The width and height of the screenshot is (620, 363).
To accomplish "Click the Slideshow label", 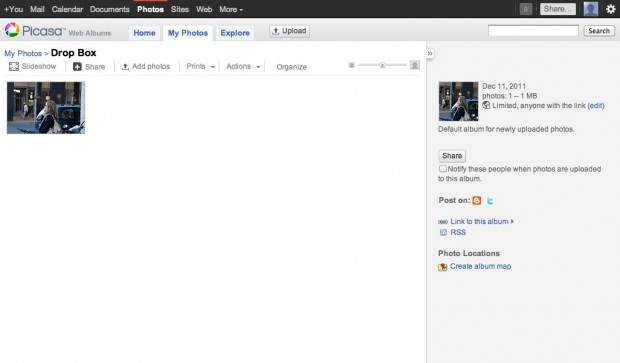I will pyautogui.click(x=39, y=66).
